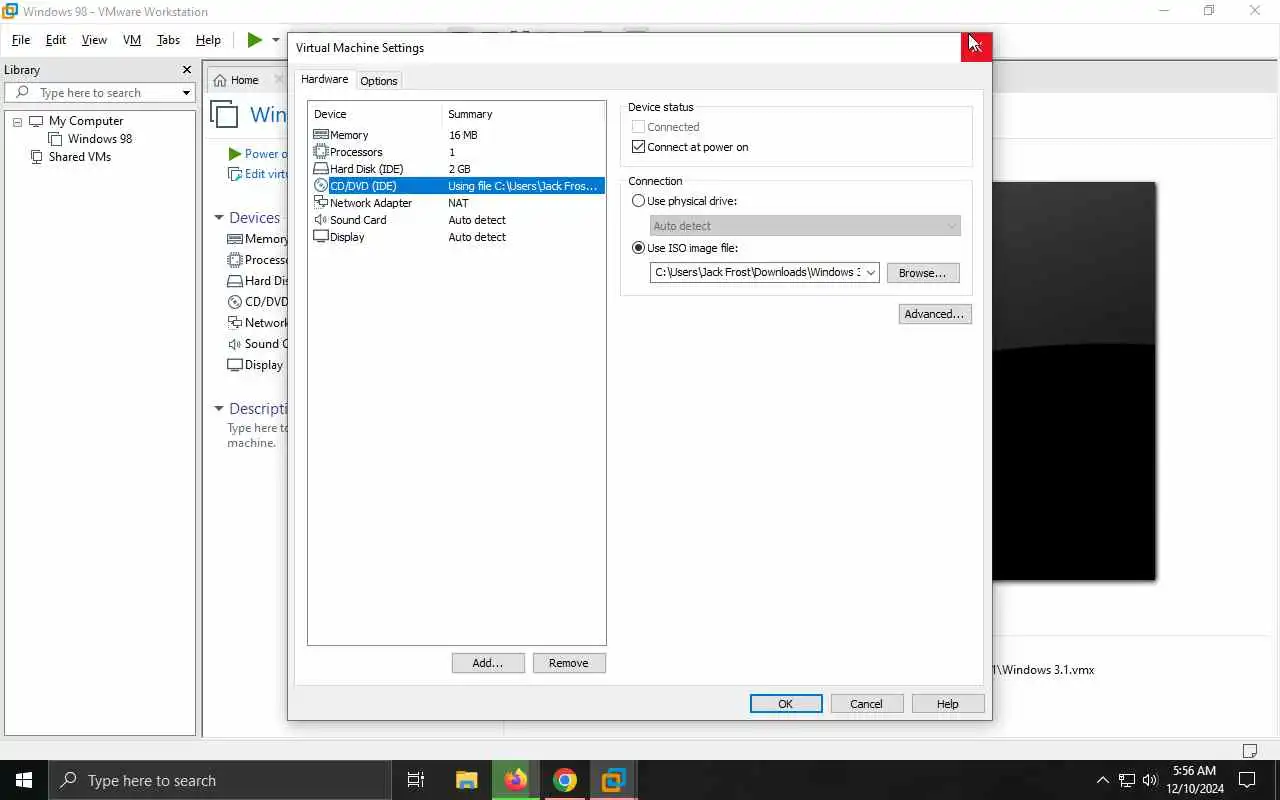Open the File menu
The width and height of the screenshot is (1280, 800).
pos(21,40)
